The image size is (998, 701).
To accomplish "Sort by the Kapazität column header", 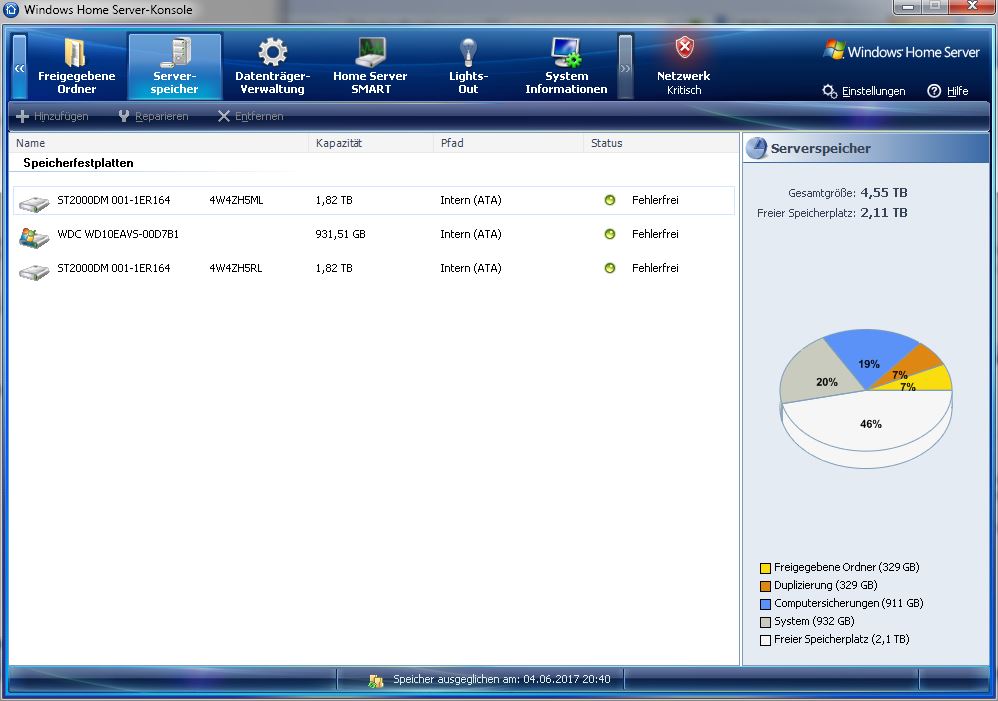I will 371,143.
